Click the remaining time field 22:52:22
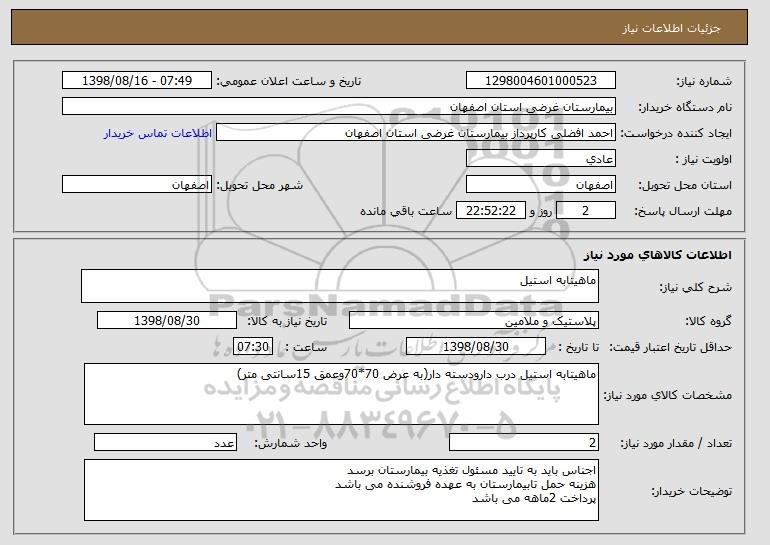 (491, 211)
